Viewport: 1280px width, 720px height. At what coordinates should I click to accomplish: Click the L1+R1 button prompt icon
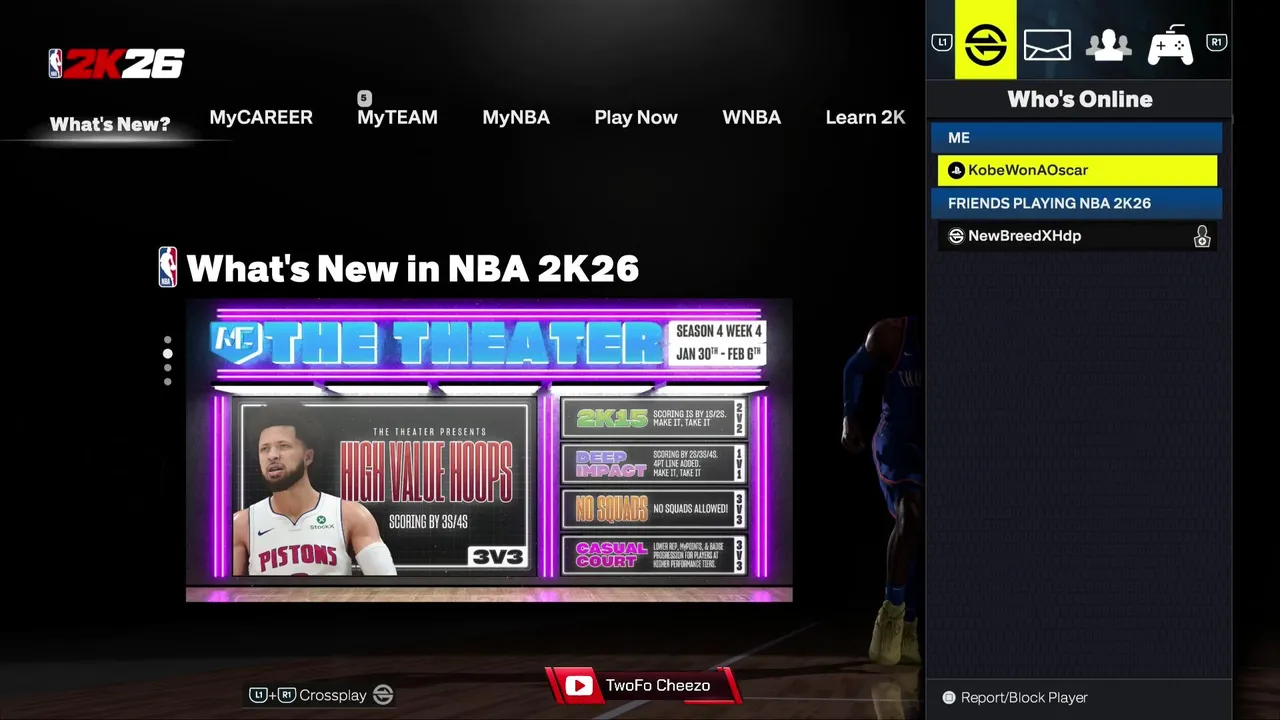pos(272,695)
